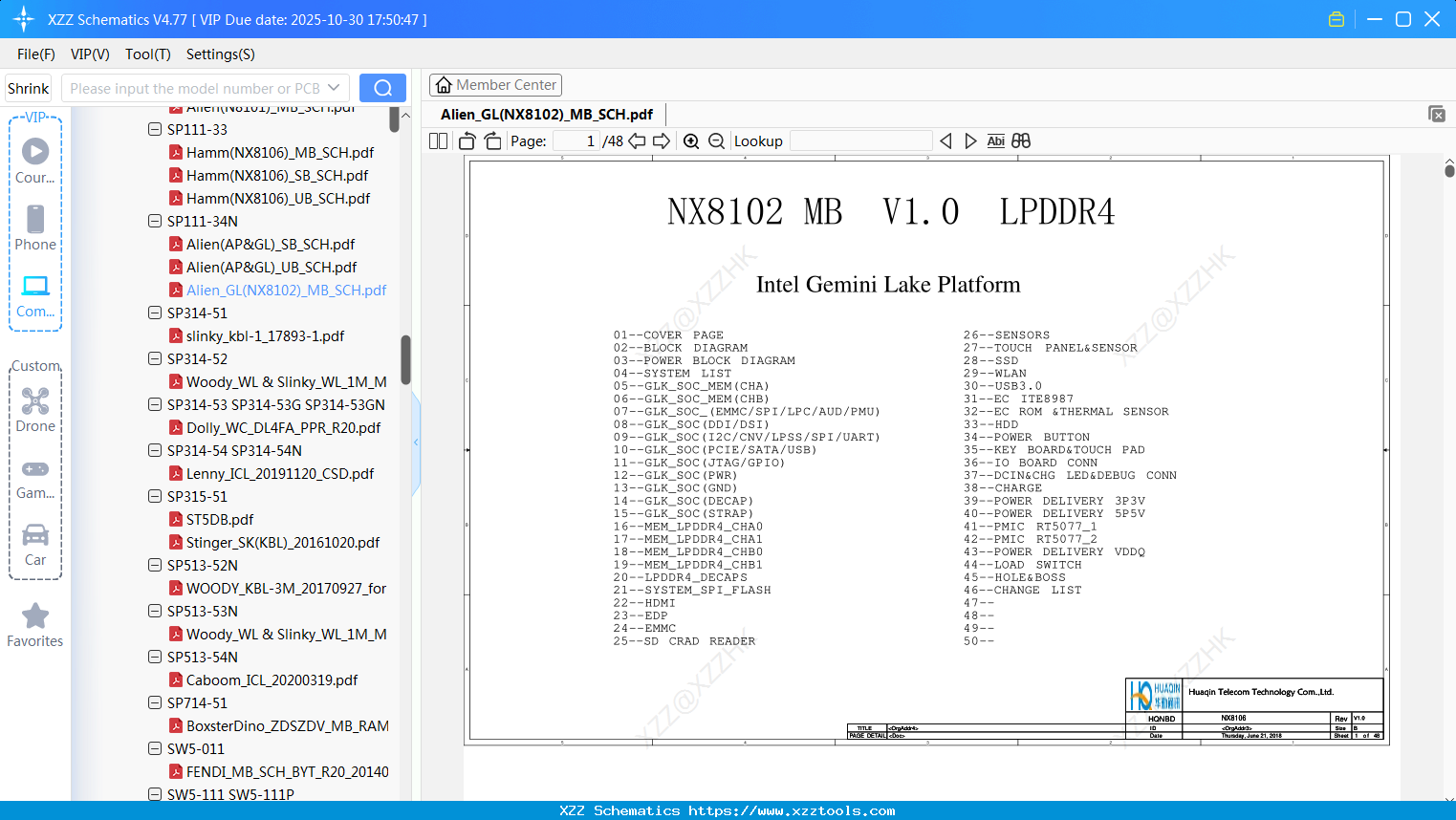Image resolution: width=1456 pixels, height=820 pixels.
Task: Go to the next page arrow
Action: 662,141
